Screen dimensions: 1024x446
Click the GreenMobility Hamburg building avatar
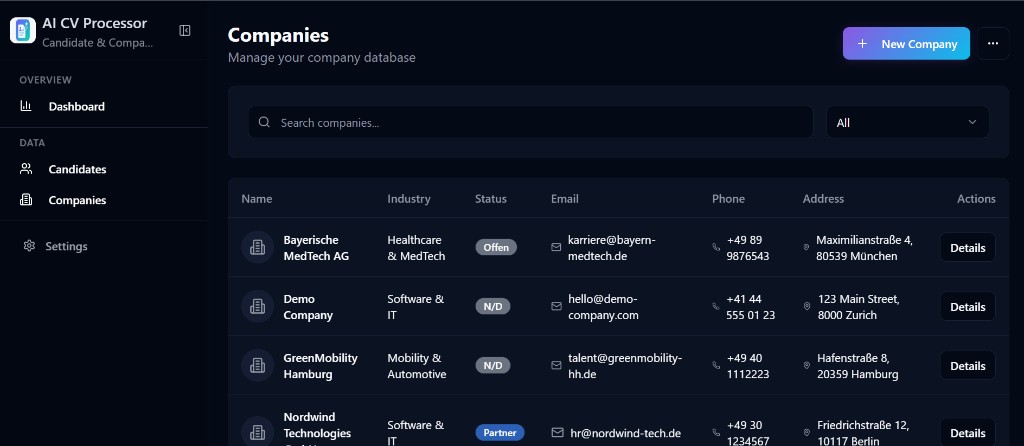[257, 366]
